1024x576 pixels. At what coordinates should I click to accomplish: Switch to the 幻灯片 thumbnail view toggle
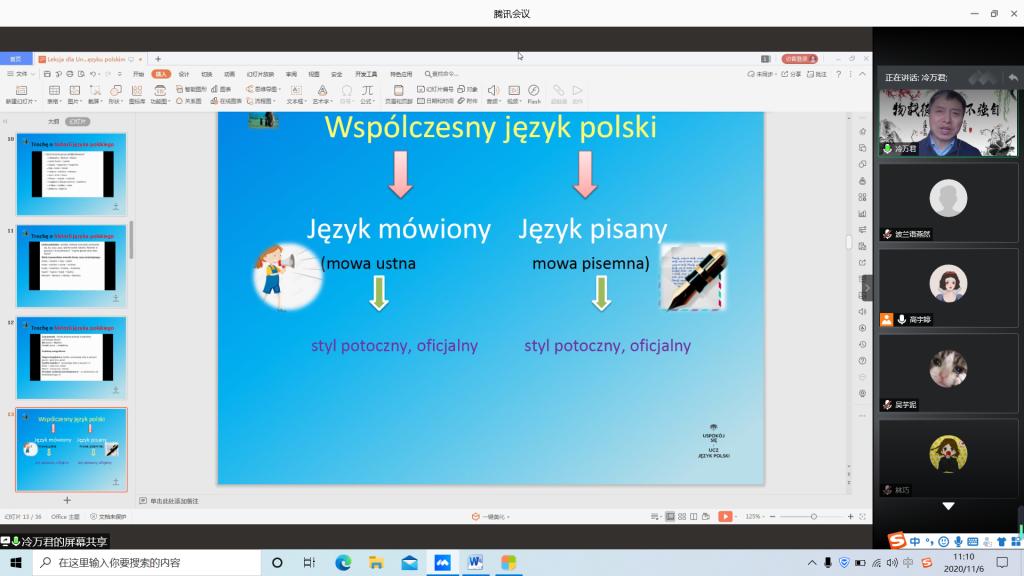tap(77, 121)
